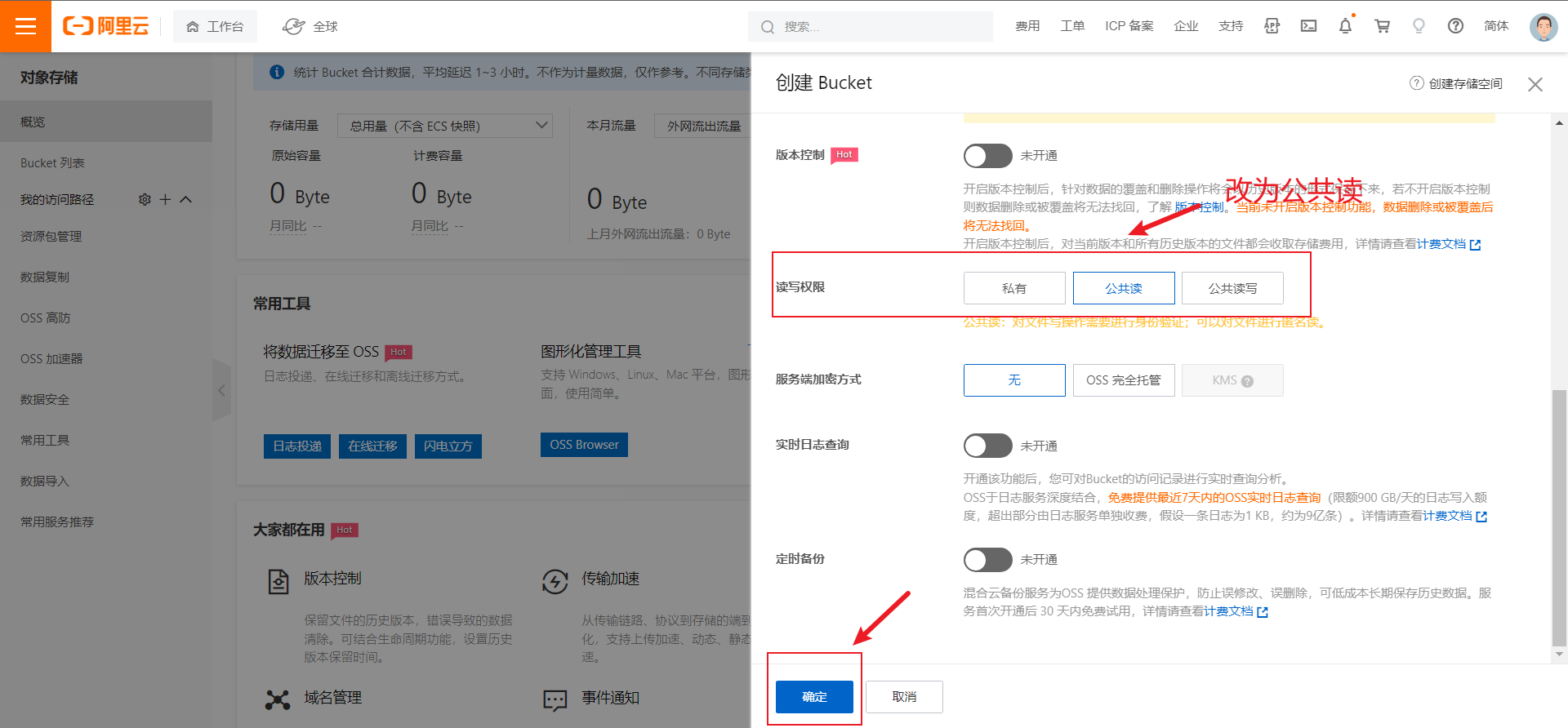Click the Alibaba Cloud logo
This screenshot has width=1568, height=728.
tap(106, 26)
